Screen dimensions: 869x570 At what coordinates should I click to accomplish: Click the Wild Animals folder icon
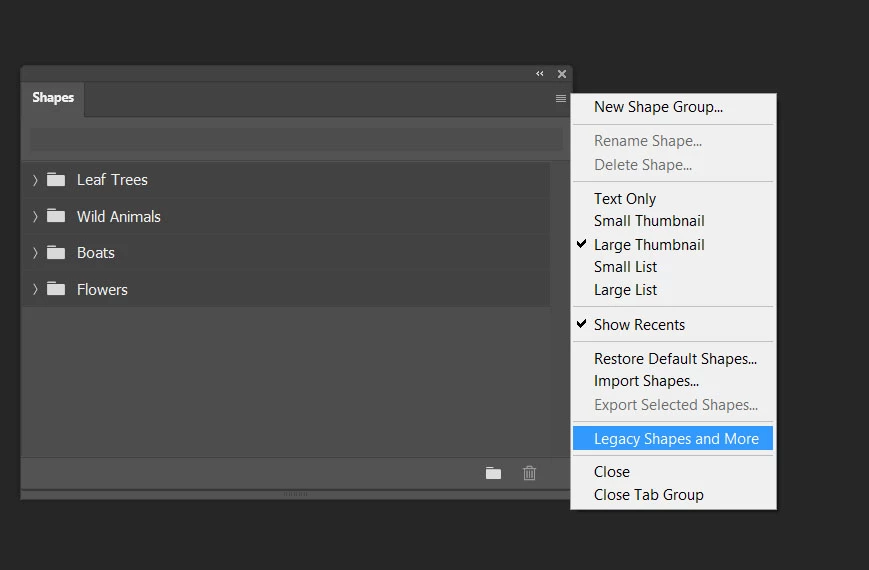click(55, 216)
